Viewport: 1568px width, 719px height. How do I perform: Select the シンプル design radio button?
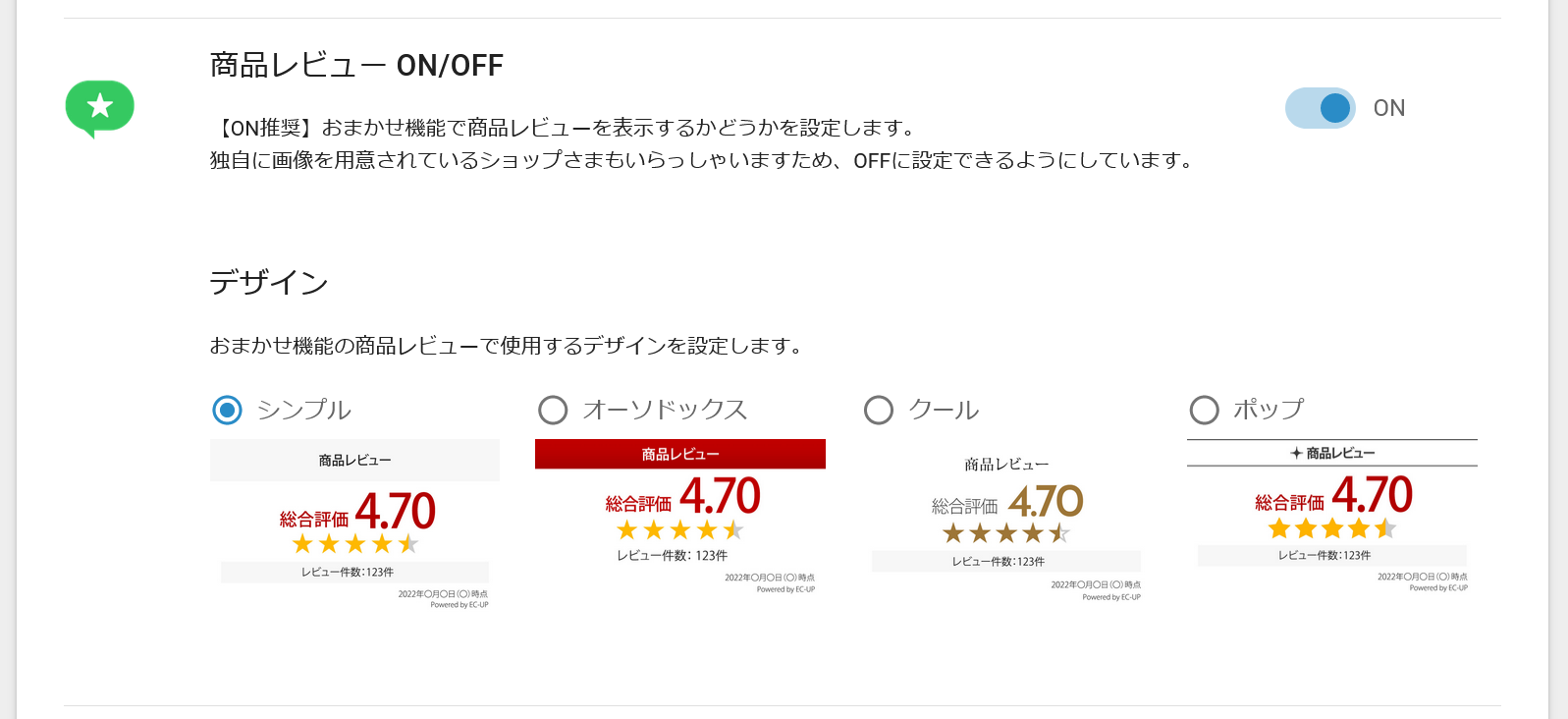tap(227, 410)
